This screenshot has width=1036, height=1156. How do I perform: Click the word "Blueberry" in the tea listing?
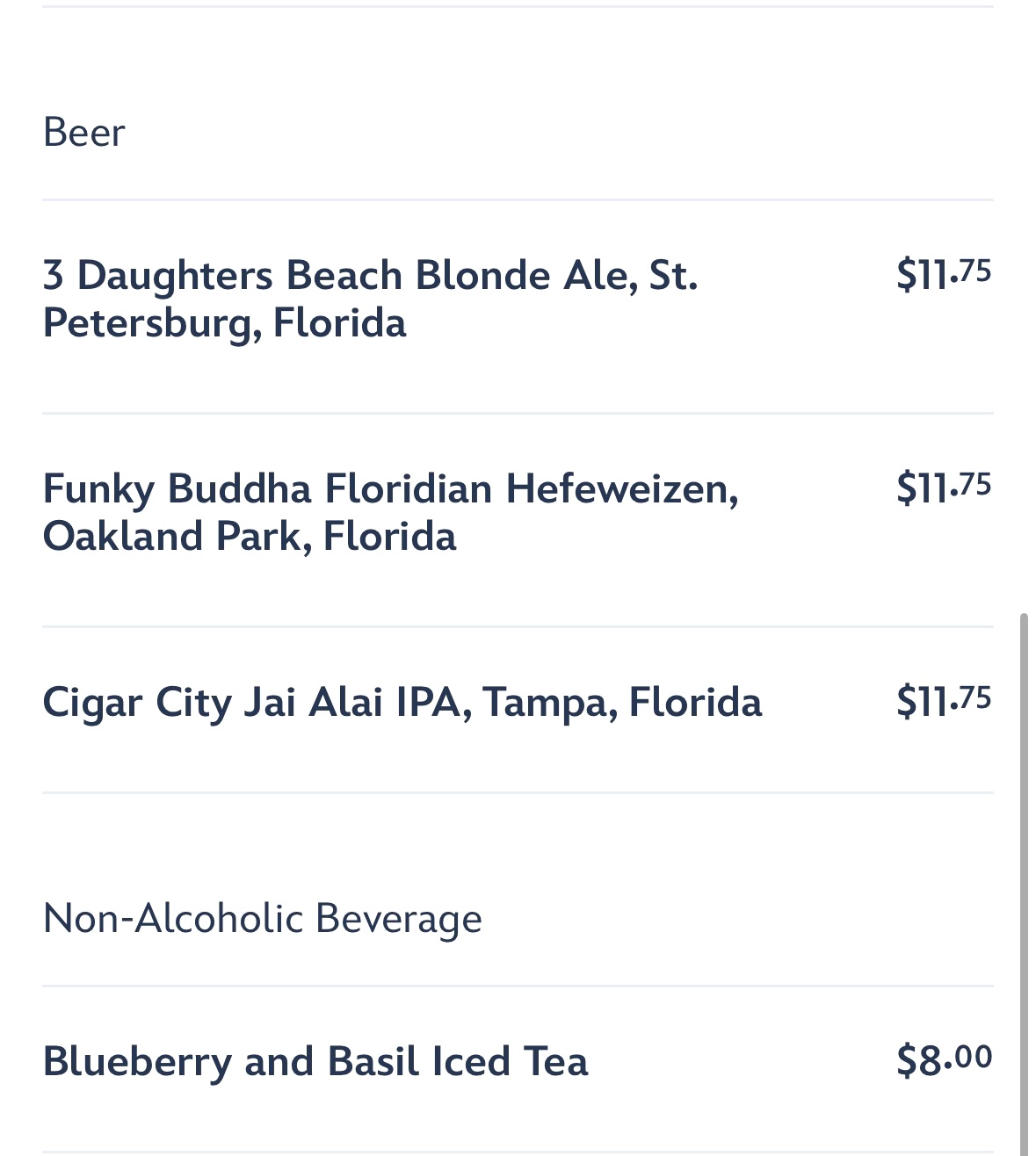(136, 1061)
